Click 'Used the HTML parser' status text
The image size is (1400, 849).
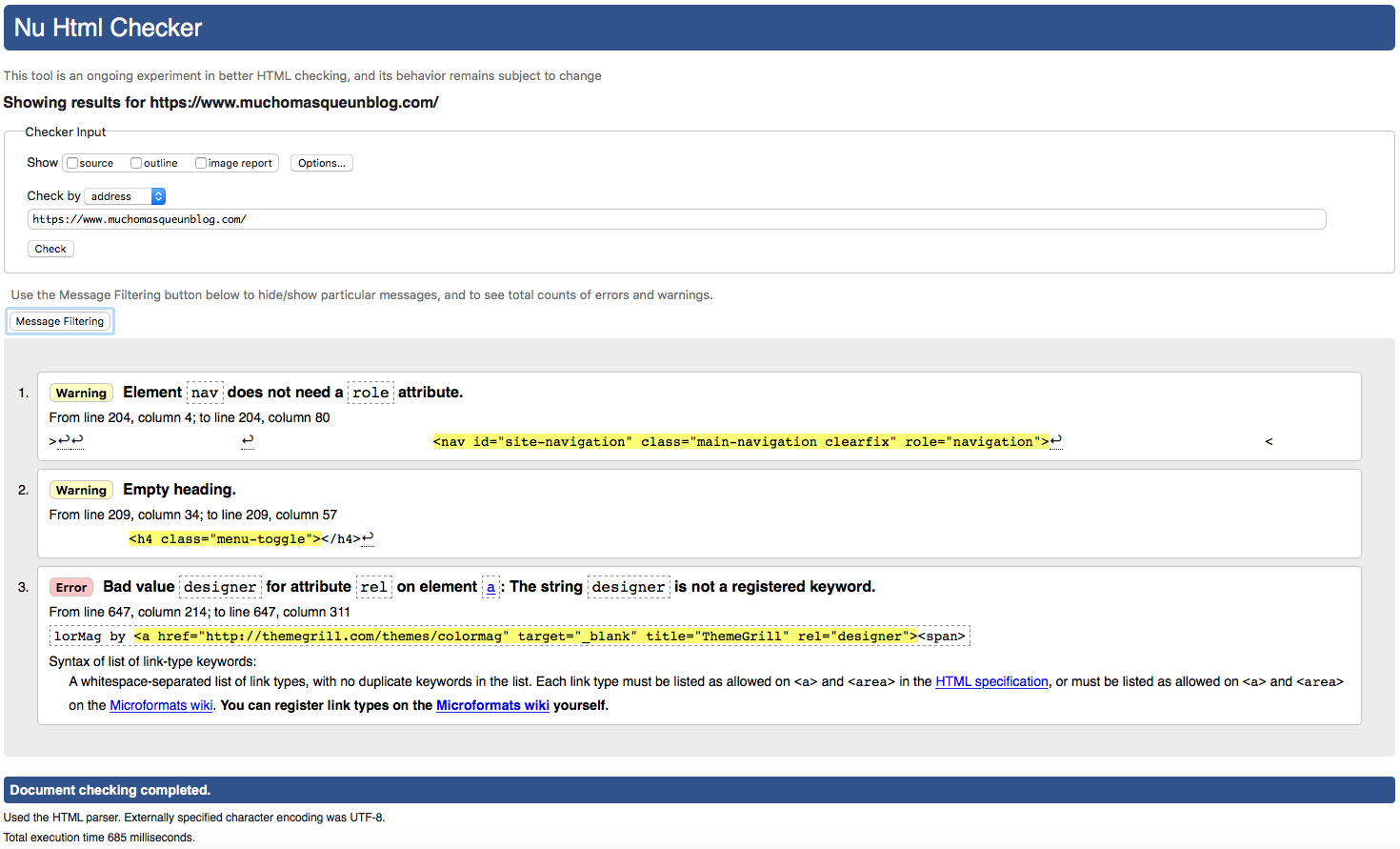[x=194, y=818]
